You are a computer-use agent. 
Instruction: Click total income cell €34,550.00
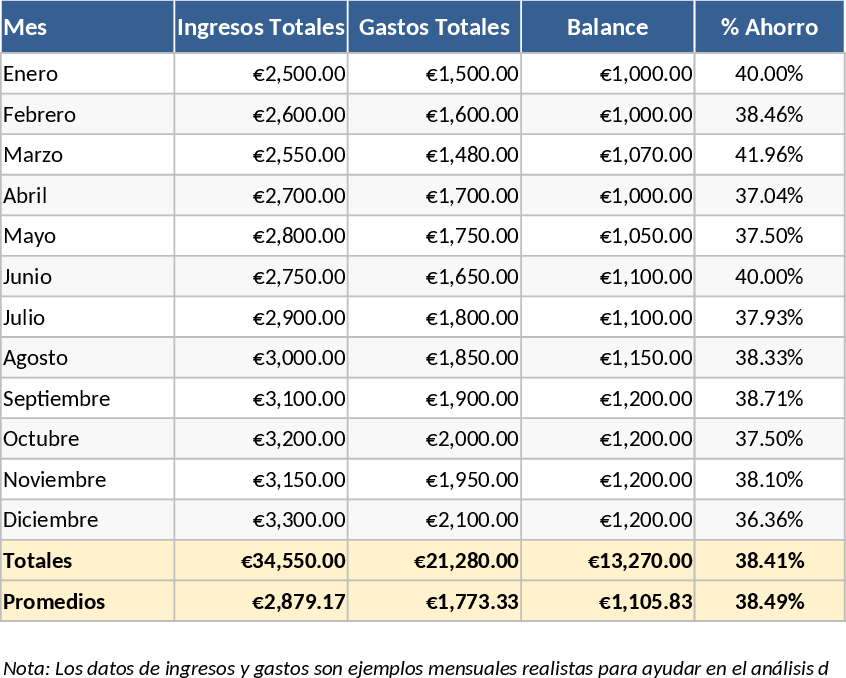261,561
